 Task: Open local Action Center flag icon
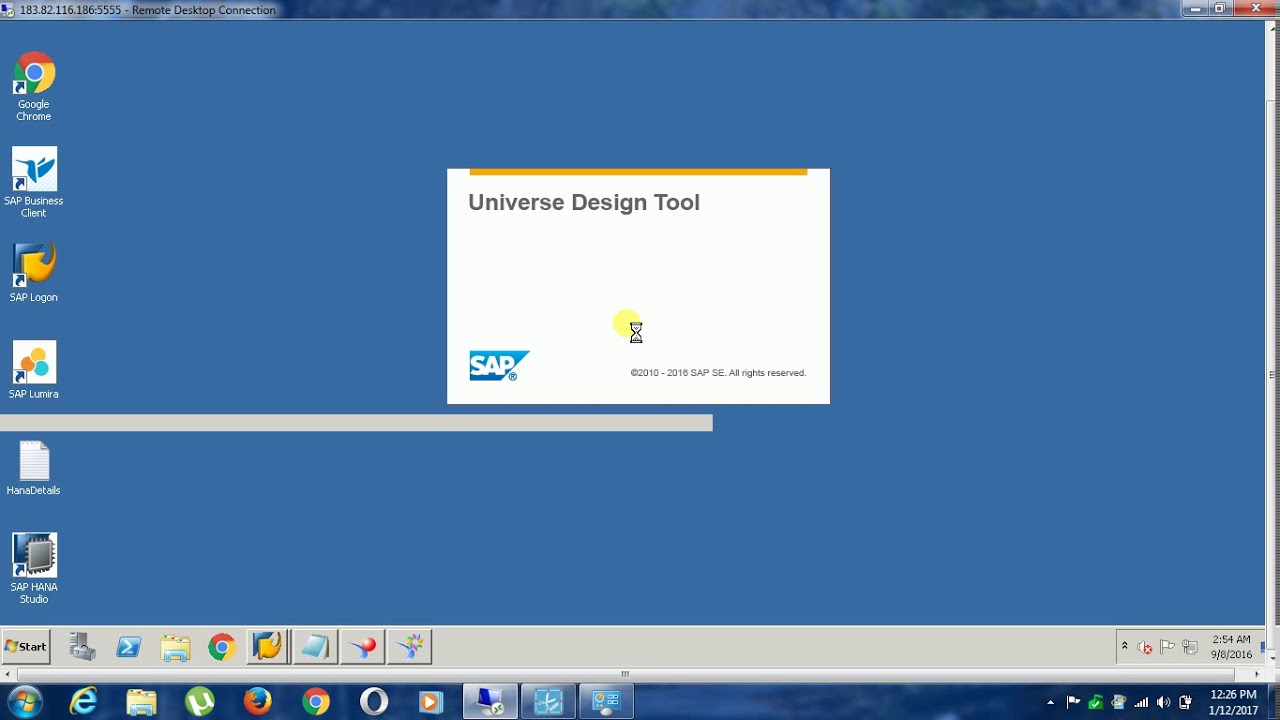pos(1073,702)
